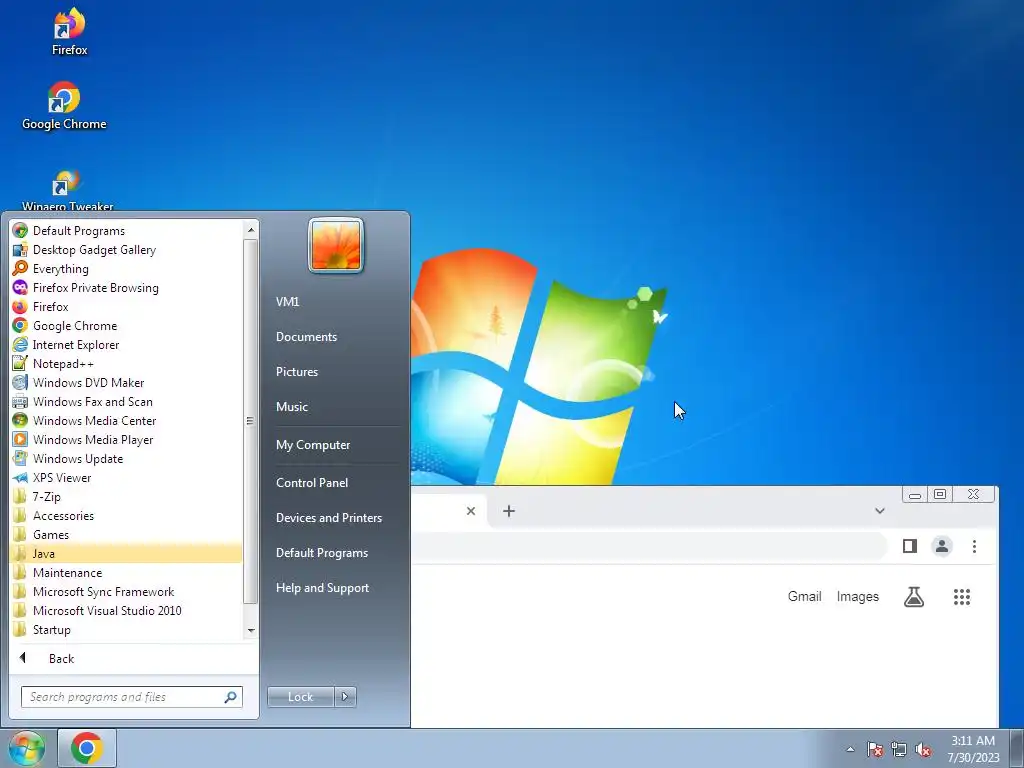The image size is (1024, 768).
Task: Click Chrome address bar
Action: coord(648,546)
